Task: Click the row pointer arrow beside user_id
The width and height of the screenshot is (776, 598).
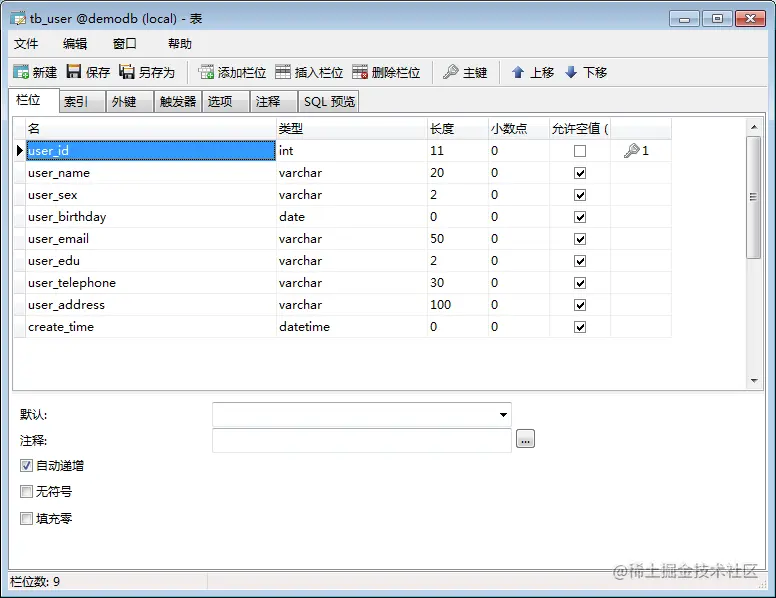Action: (x=19, y=150)
